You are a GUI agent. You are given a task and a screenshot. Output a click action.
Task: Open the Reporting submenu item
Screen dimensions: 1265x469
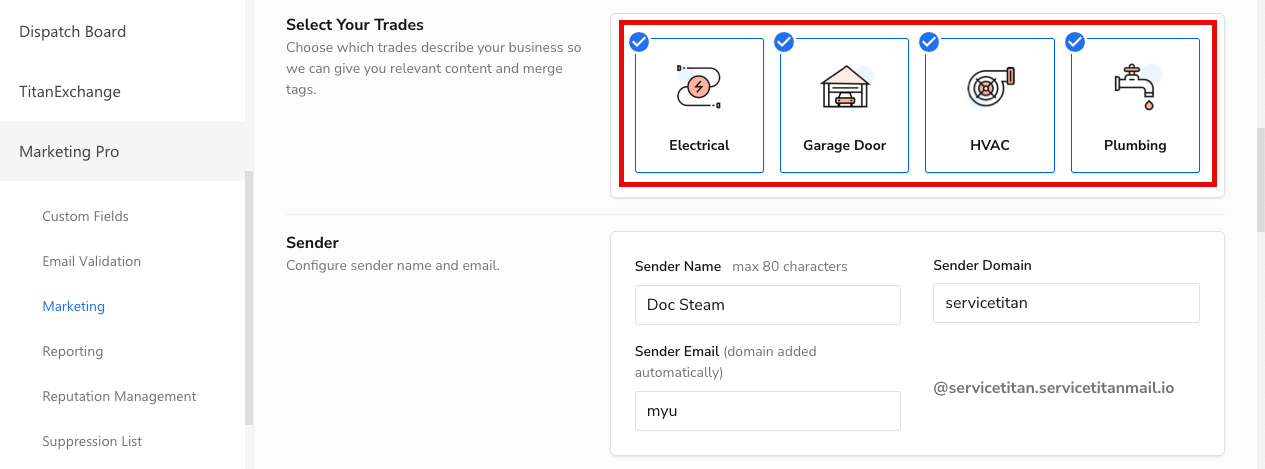[x=72, y=351]
